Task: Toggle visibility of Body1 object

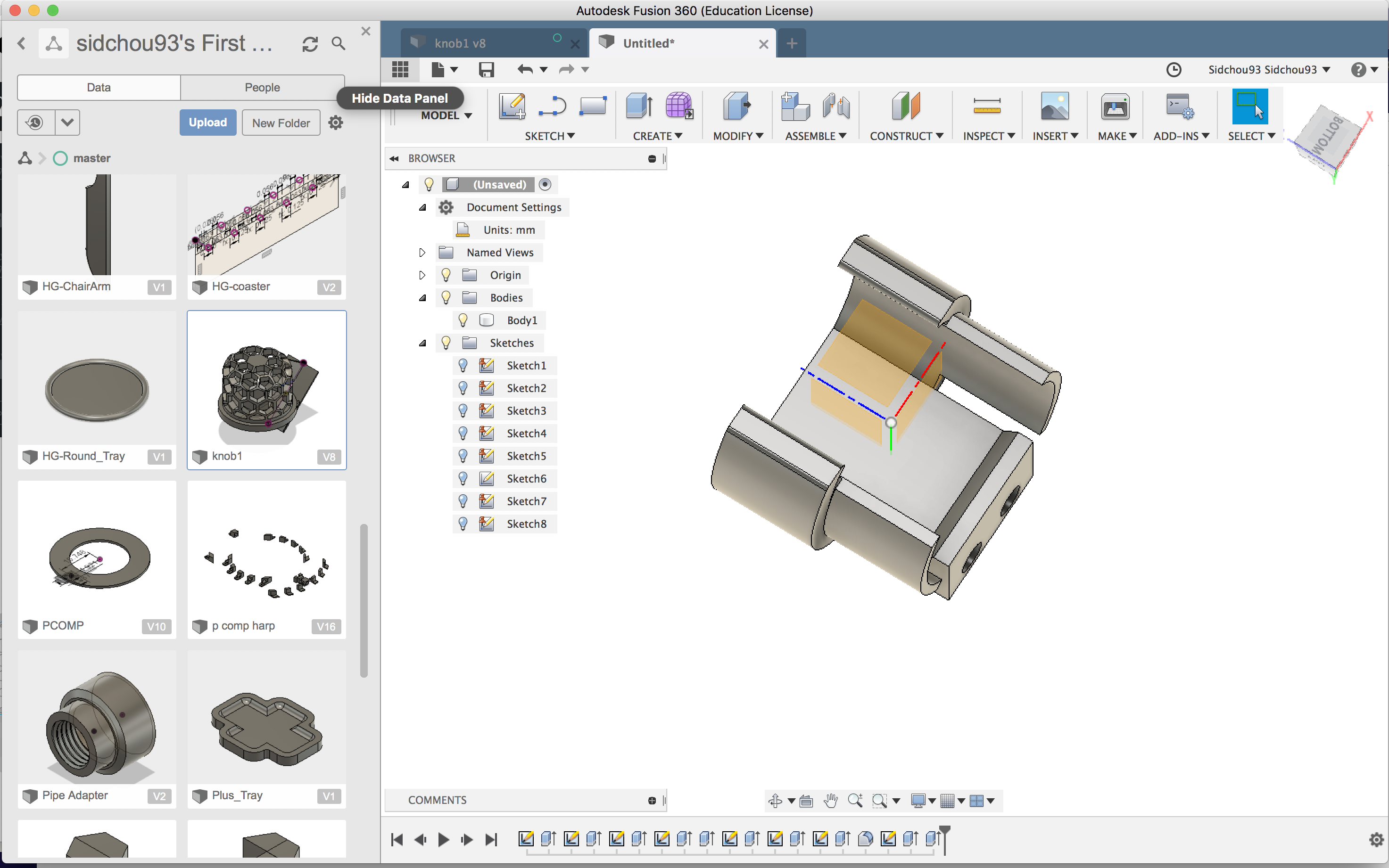Action: click(x=463, y=319)
